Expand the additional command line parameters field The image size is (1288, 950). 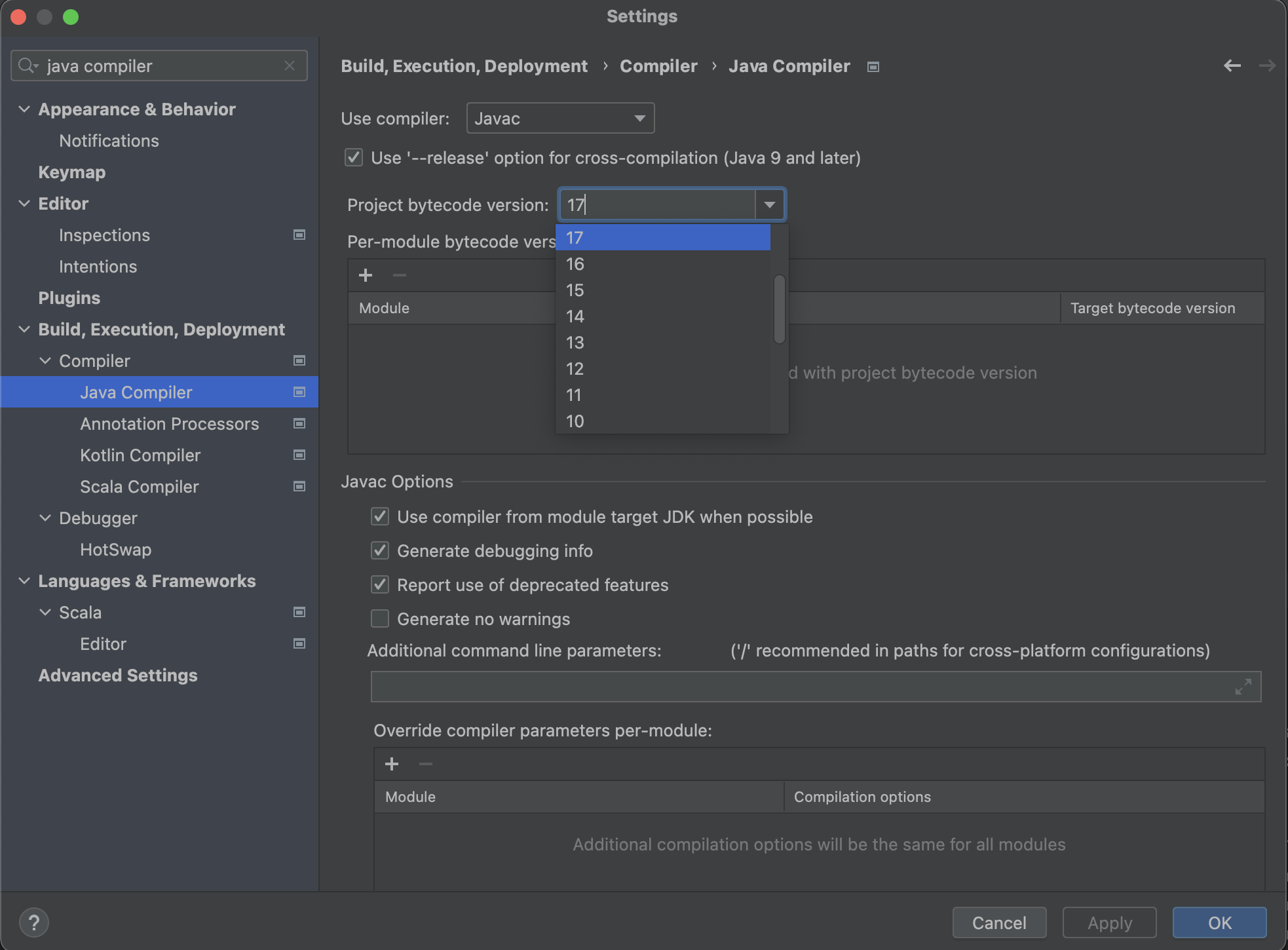[1243, 687]
